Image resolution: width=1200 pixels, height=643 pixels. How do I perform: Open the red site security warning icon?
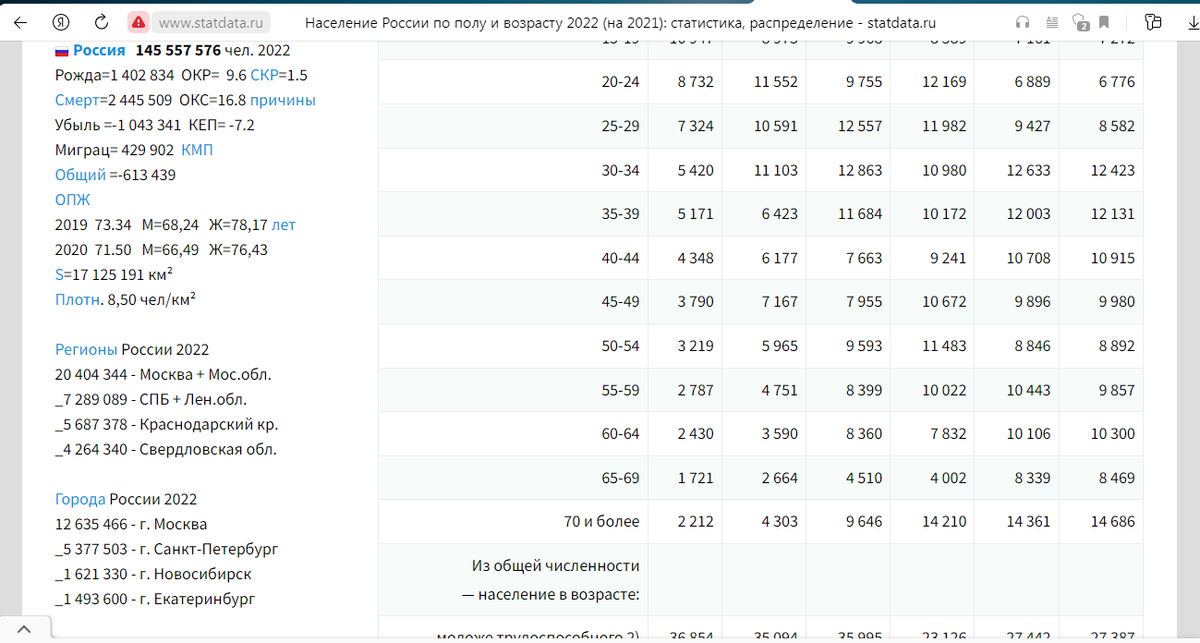(x=138, y=21)
